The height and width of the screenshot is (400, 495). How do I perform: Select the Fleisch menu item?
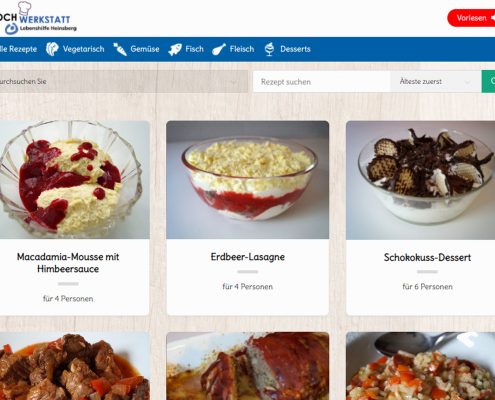242,49
